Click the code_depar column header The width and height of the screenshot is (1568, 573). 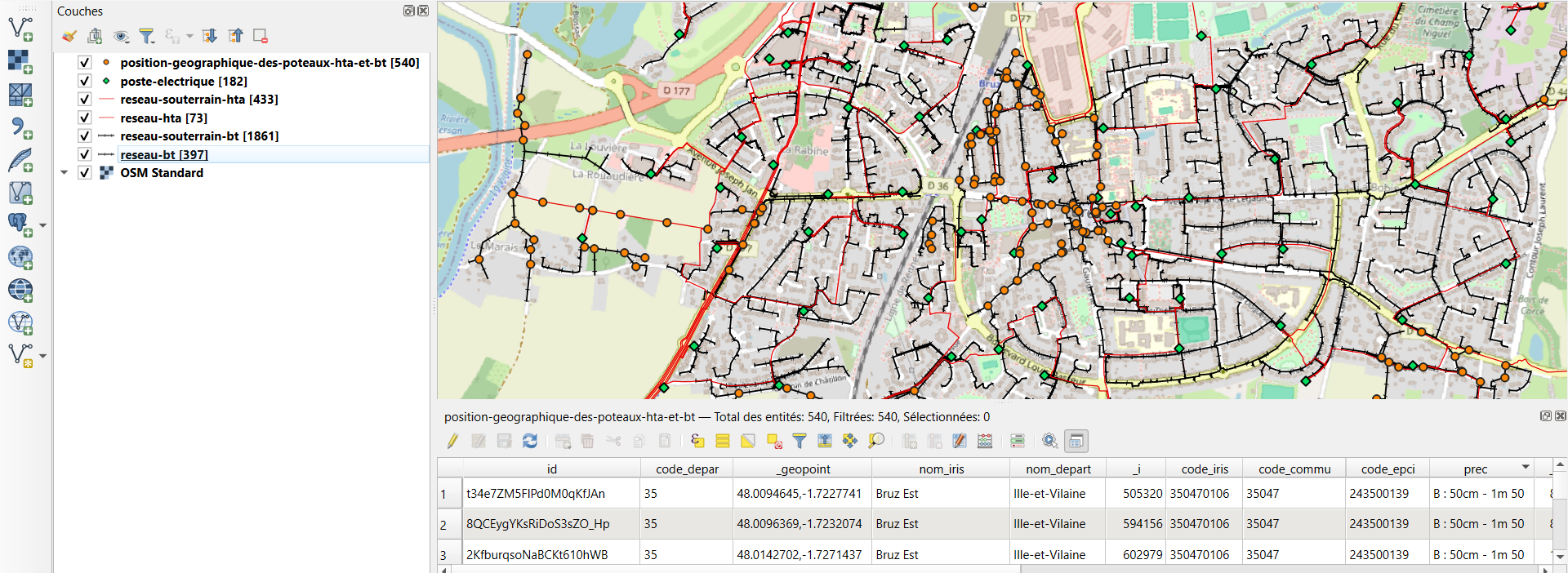click(687, 469)
